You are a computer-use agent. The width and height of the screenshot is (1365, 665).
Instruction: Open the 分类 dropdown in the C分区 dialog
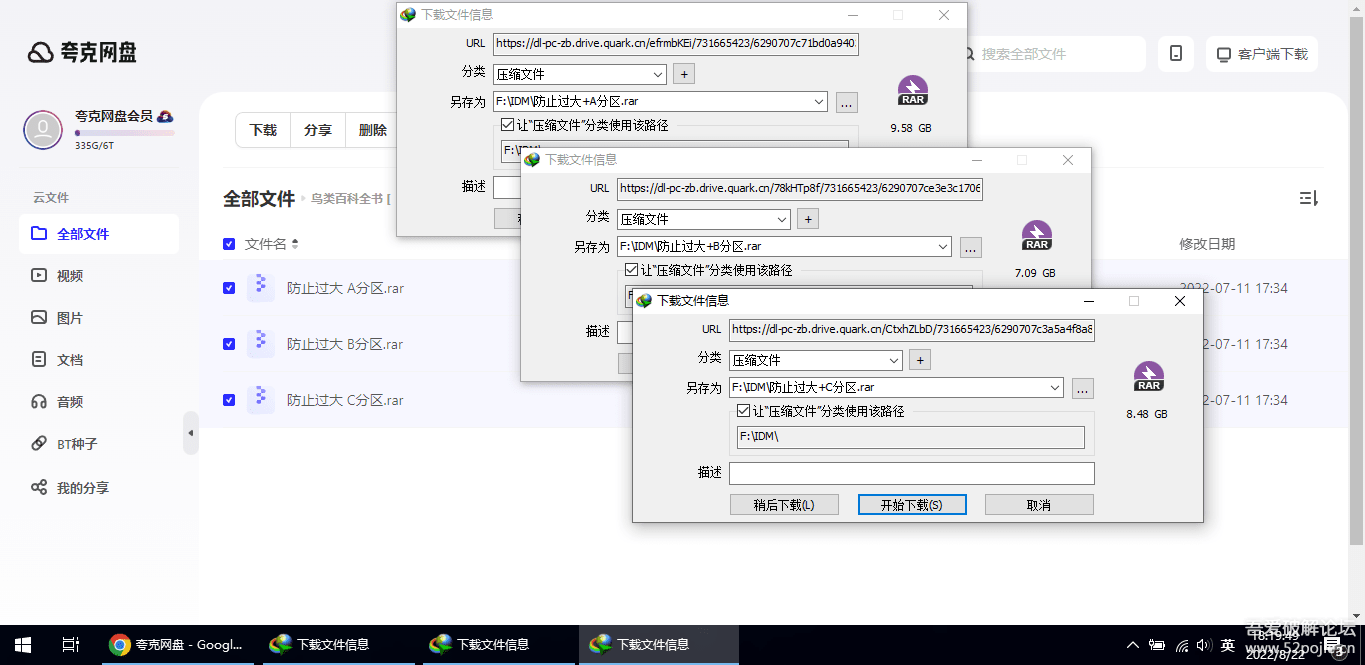click(x=814, y=359)
